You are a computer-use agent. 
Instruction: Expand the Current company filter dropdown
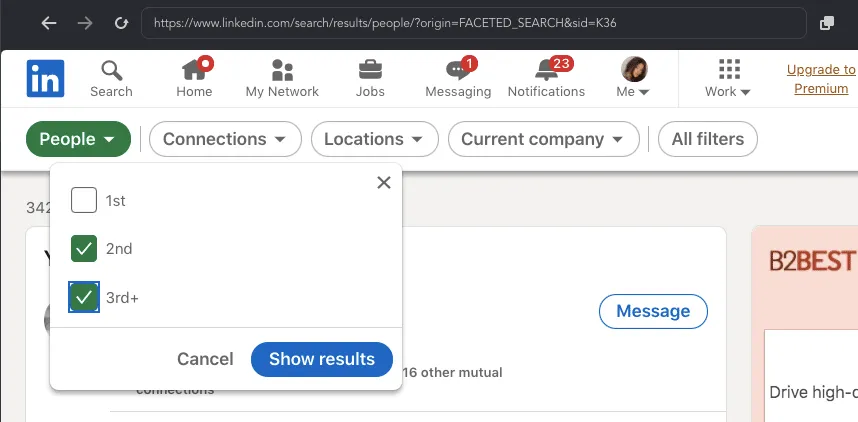pyautogui.click(x=543, y=139)
